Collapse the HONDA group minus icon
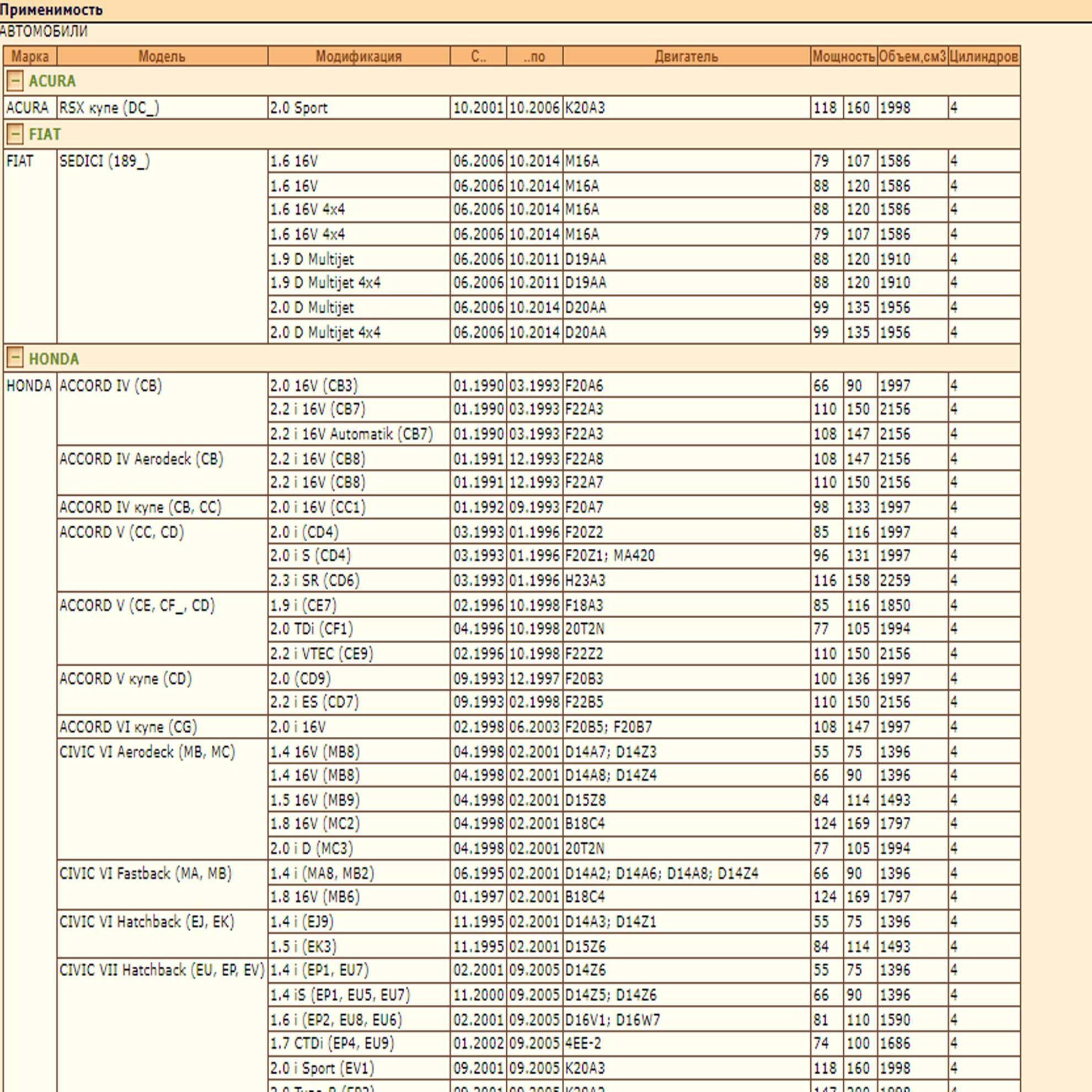The width and height of the screenshot is (1092, 1092). coord(15,358)
